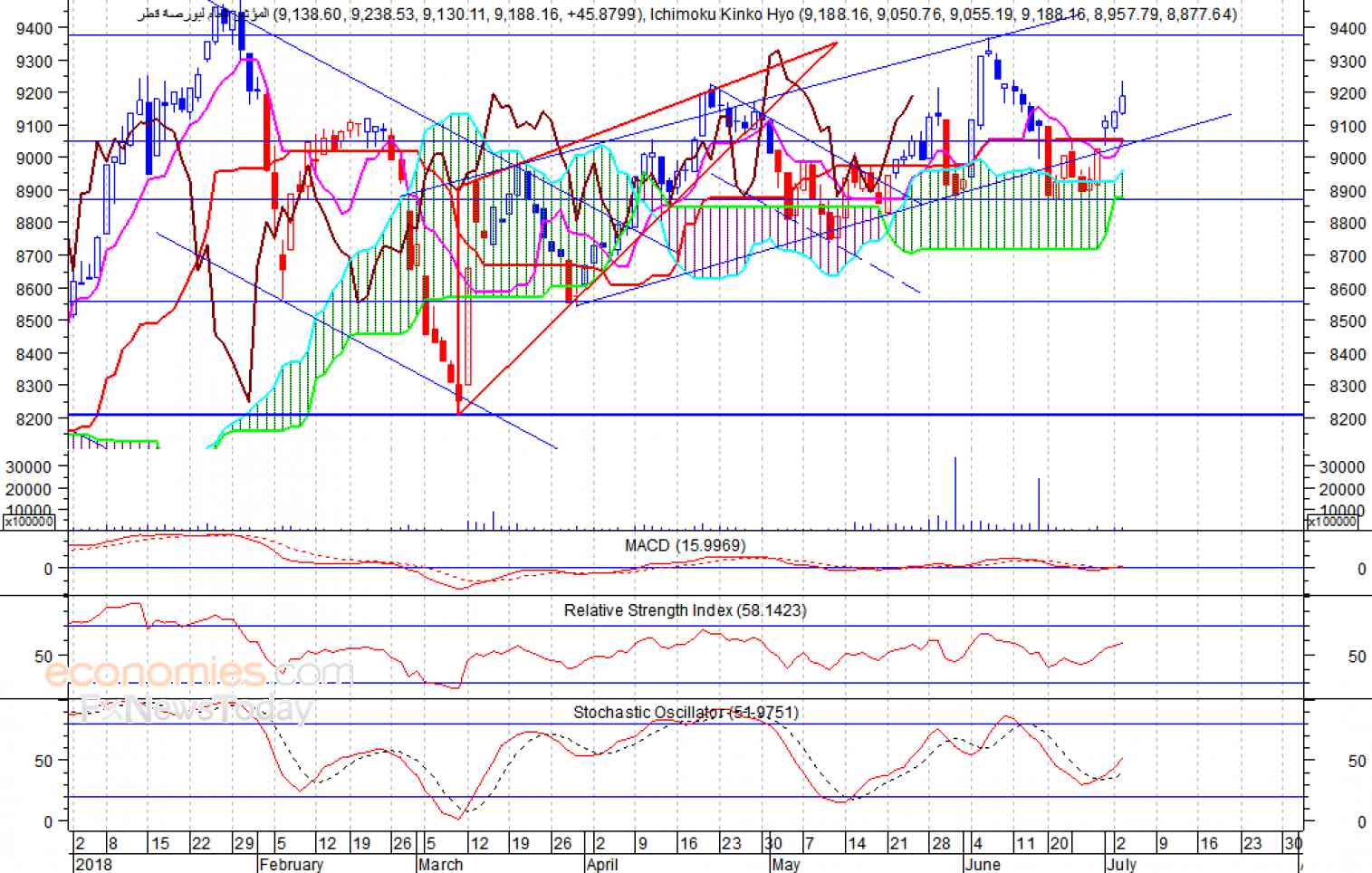
Task: Click the March month label on time axis
Action: coord(441,864)
